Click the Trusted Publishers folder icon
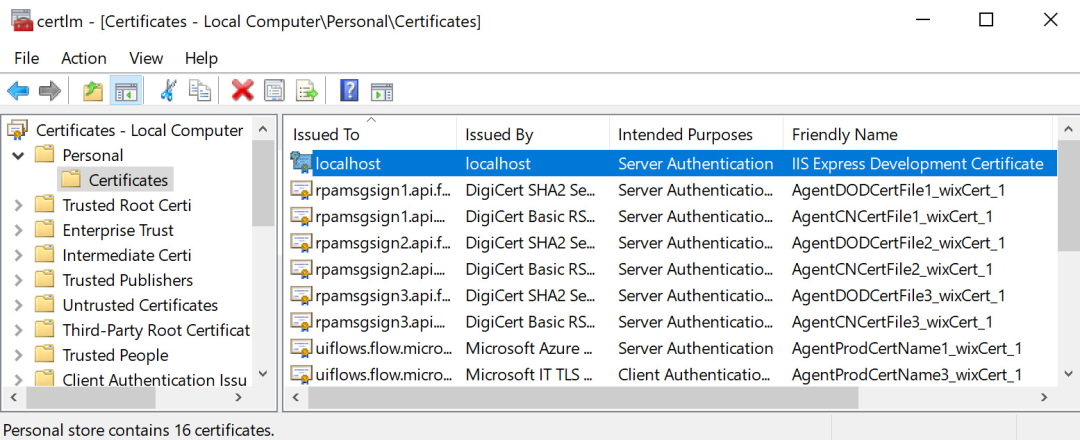This screenshot has width=1080, height=440. [45, 280]
